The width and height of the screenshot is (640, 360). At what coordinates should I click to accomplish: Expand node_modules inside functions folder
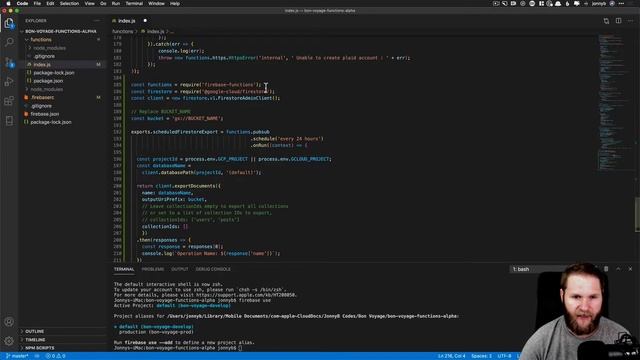click(49, 48)
